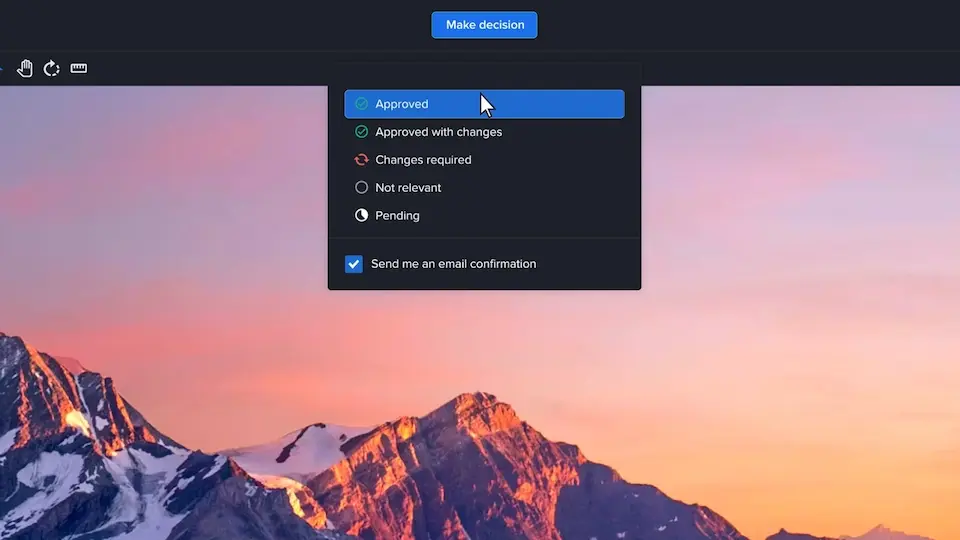
Task: Set the decision to Pending
Action: 397,216
